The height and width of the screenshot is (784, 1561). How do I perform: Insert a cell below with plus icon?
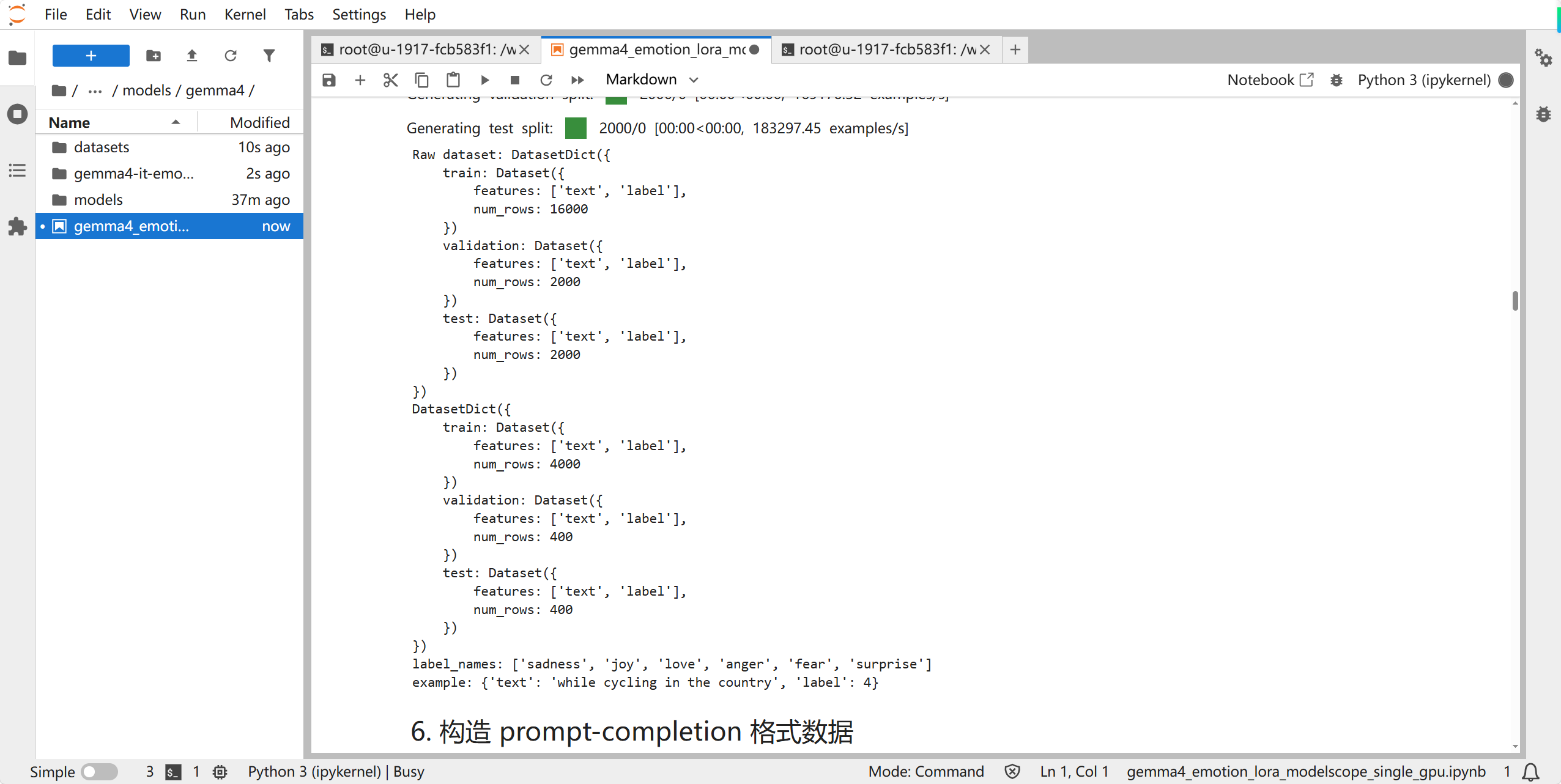tap(360, 80)
